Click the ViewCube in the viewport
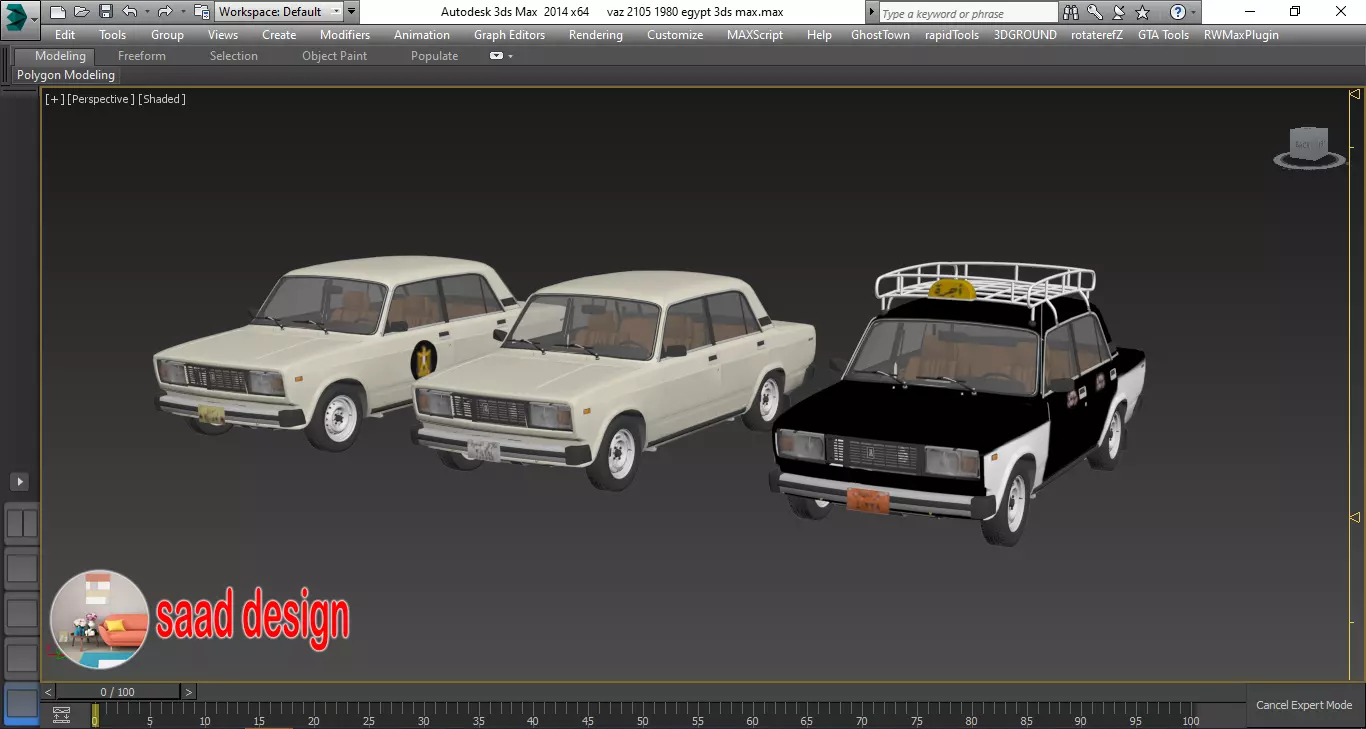Screen dimensions: 1366x729 (1309, 147)
